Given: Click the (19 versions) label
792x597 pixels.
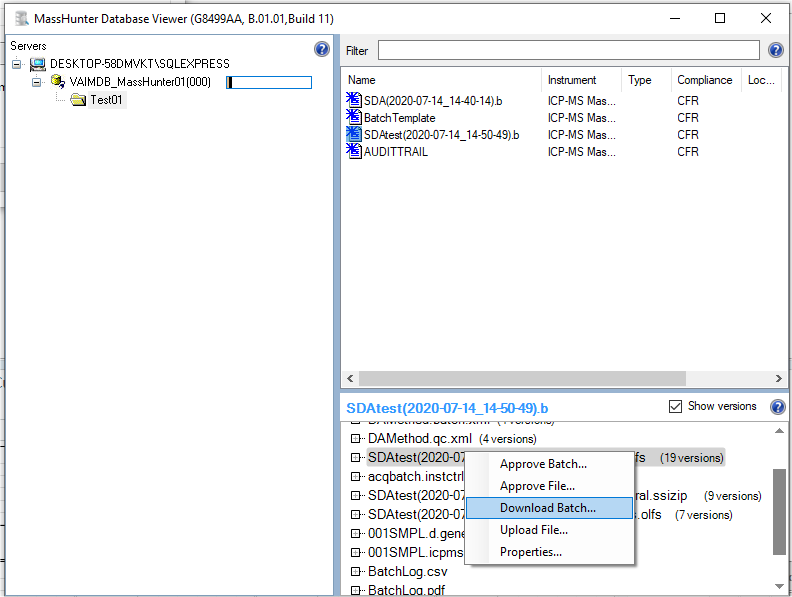Looking at the screenshot, I should point(691,458).
